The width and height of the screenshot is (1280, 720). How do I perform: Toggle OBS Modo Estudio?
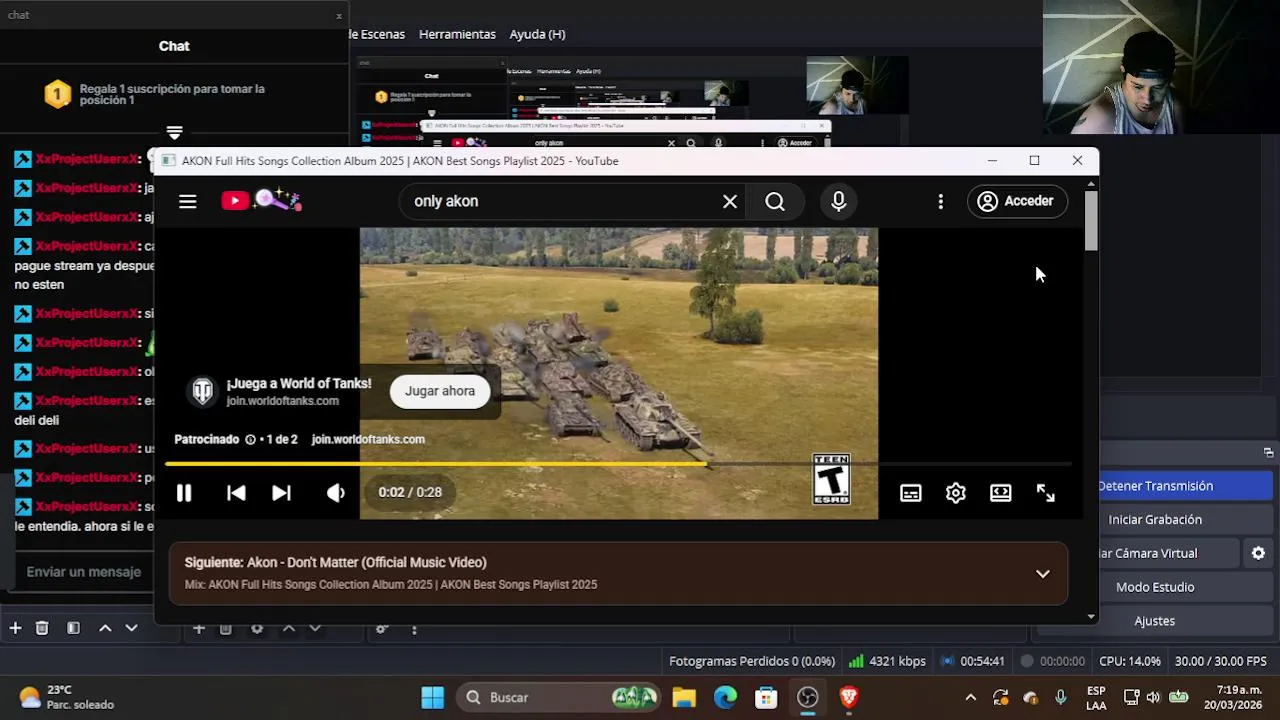1155,587
